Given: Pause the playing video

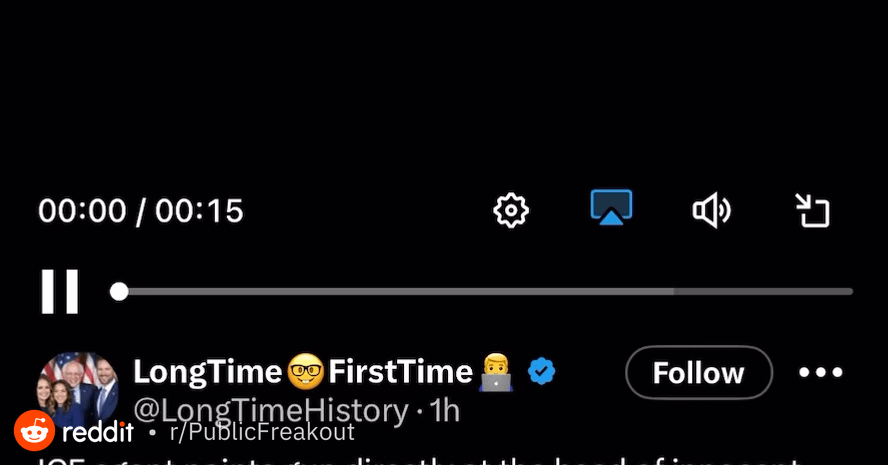Looking at the screenshot, I should (x=59, y=291).
